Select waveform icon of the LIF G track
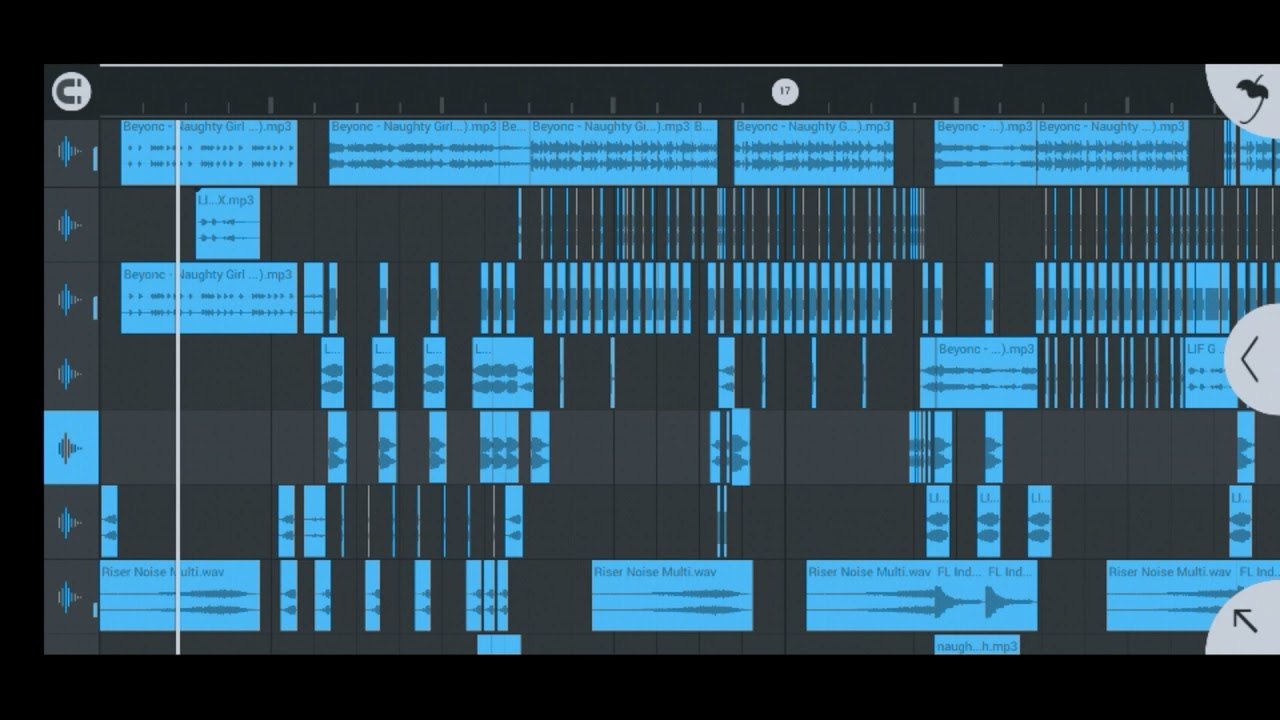1280x720 pixels. (70, 374)
